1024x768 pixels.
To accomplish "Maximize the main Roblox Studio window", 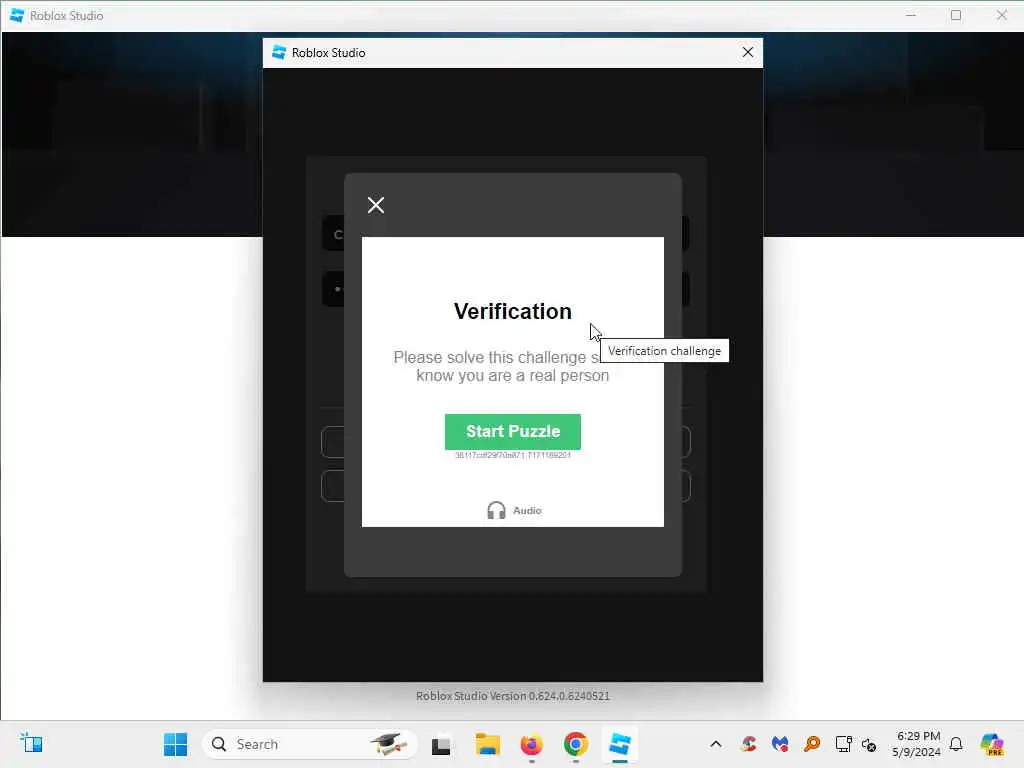I will 955,15.
